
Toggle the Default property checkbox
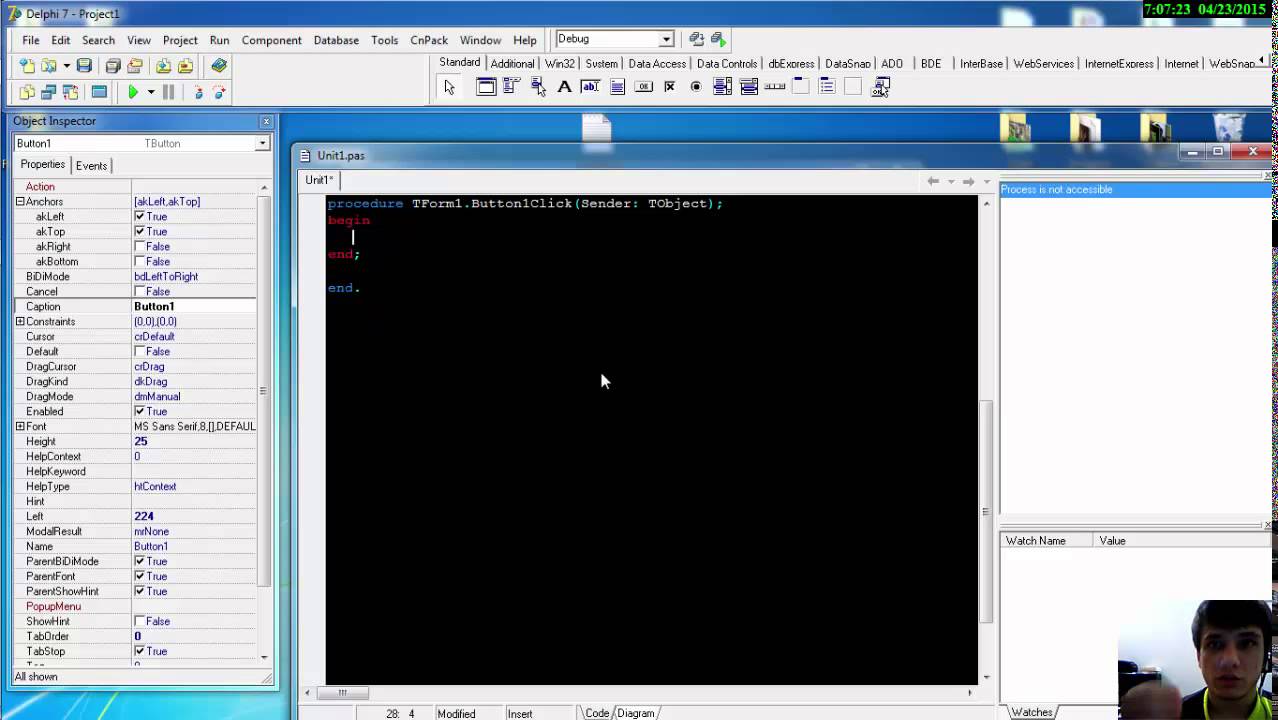pos(140,351)
